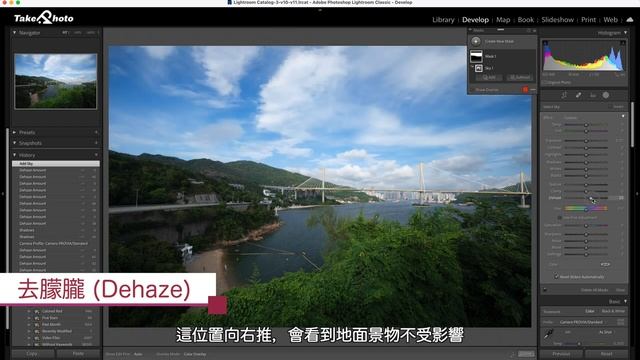Click the plus icon on Presets header
This screenshot has width=640, height=360.
(x=96, y=132)
